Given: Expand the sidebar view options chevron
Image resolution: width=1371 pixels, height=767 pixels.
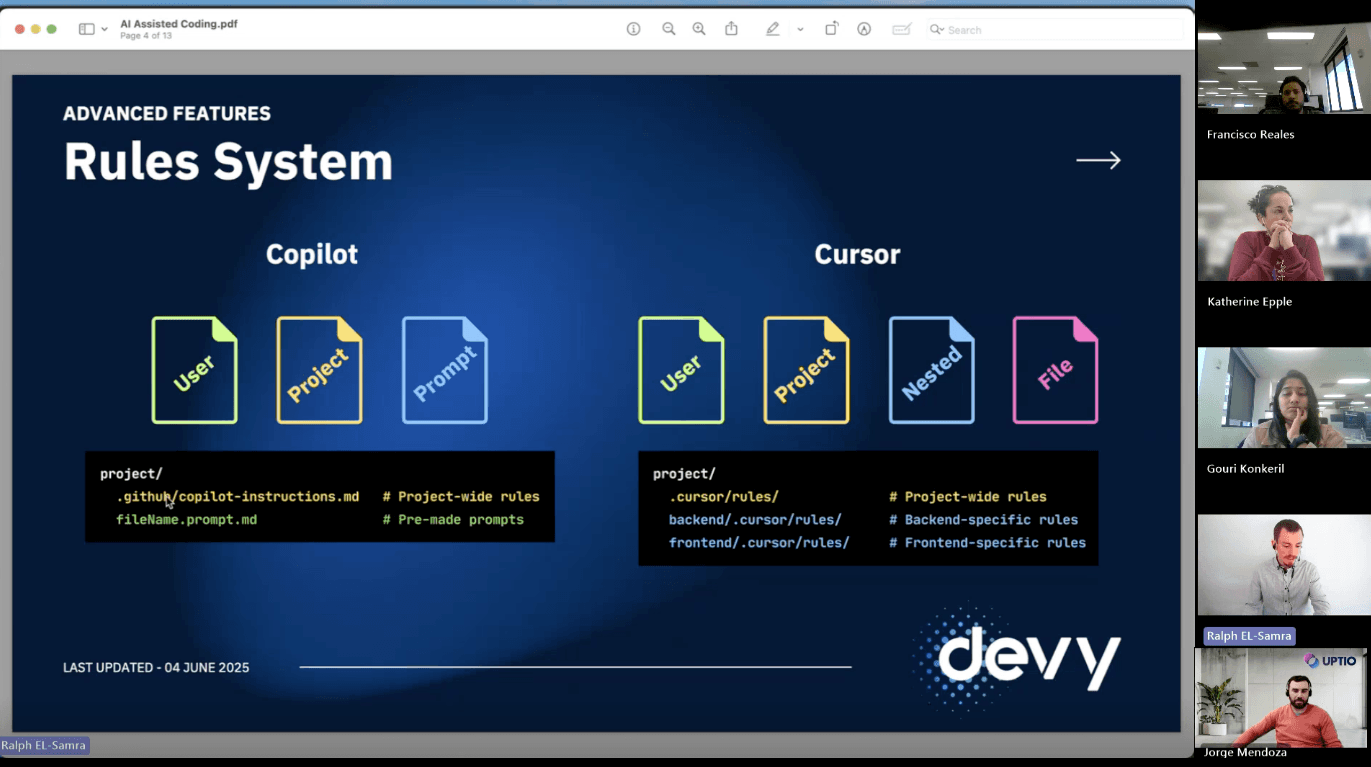Looking at the screenshot, I should [105, 29].
